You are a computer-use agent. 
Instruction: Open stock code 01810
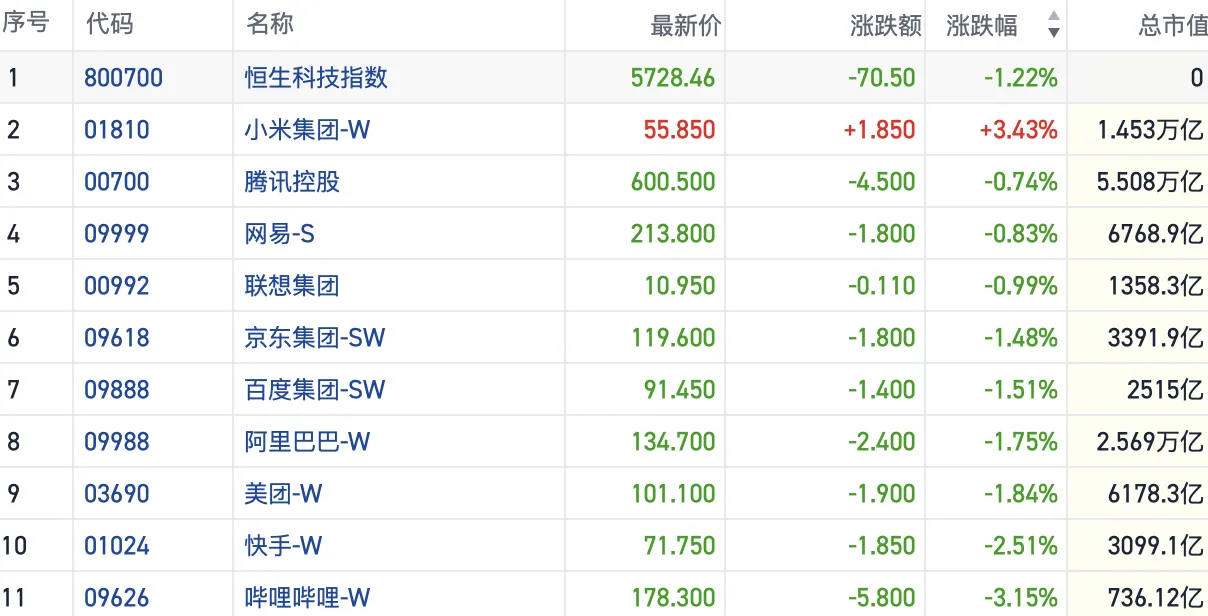point(117,130)
